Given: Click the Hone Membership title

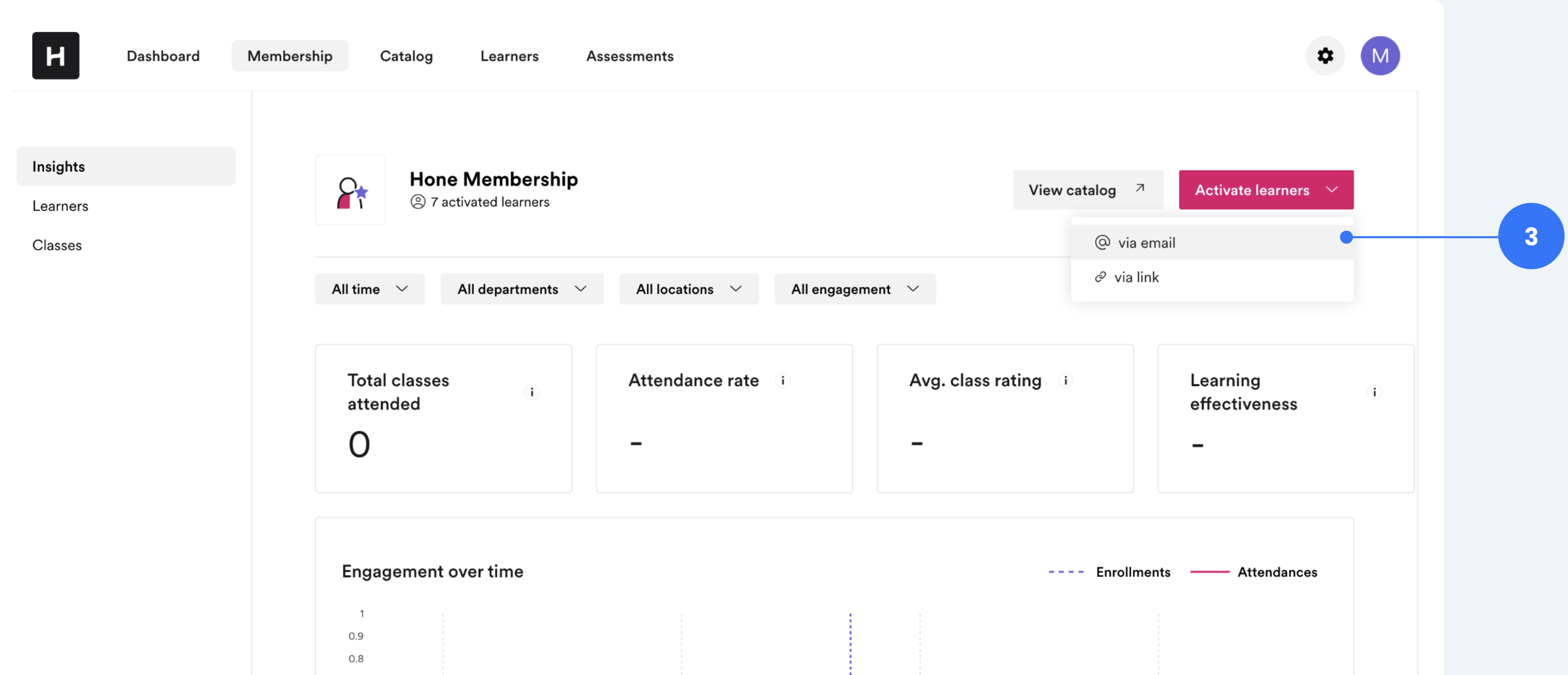Looking at the screenshot, I should (x=494, y=179).
